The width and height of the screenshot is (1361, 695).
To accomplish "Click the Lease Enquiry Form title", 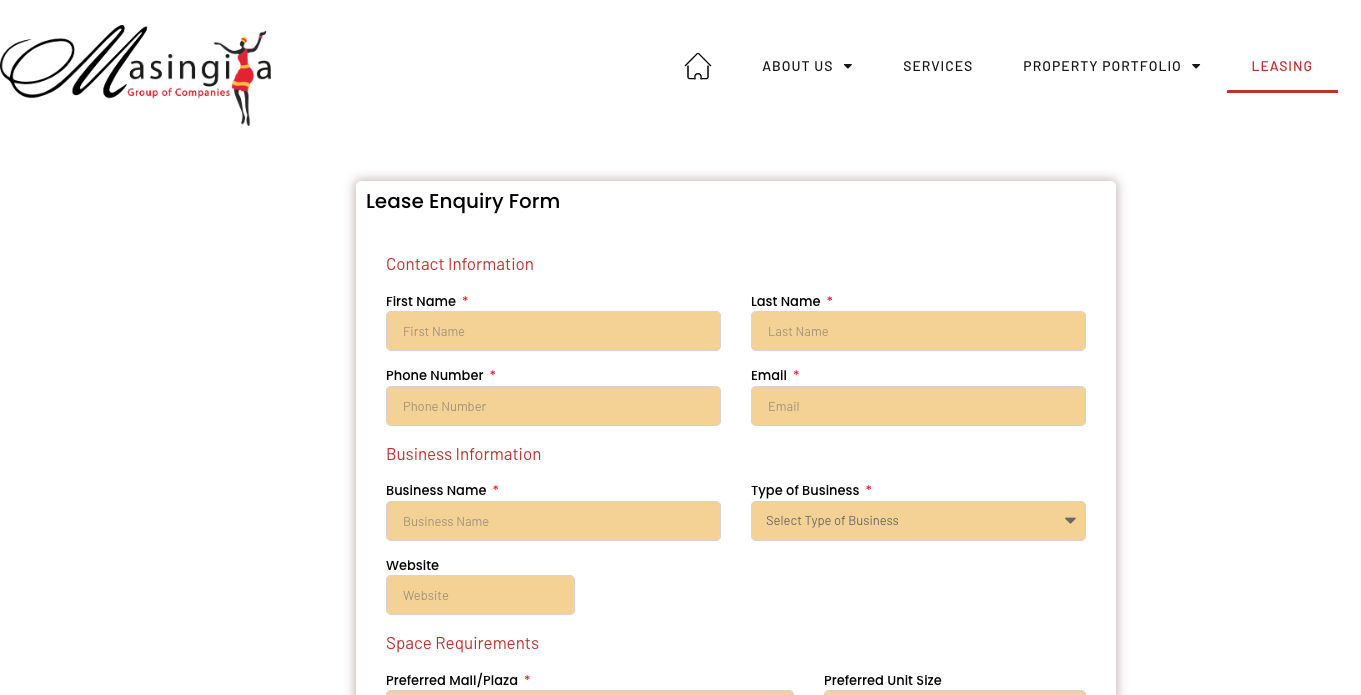I will [462, 201].
